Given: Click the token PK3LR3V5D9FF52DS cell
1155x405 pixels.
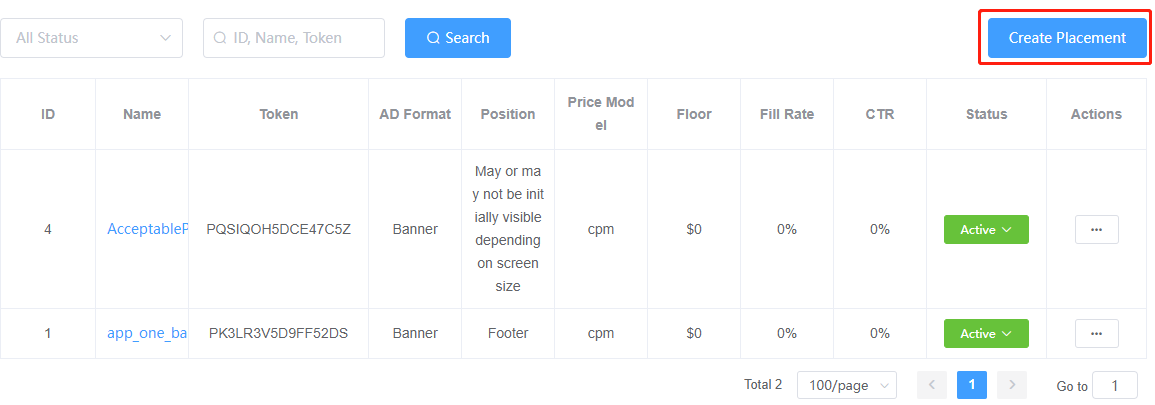Looking at the screenshot, I should point(278,333).
